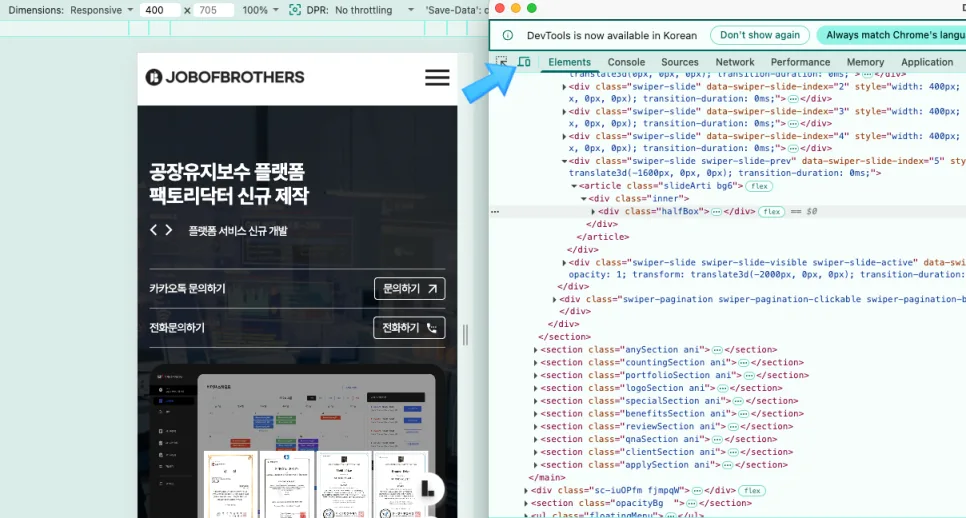Expand the opacityBg section node
This screenshot has height=518, width=966.
(x=526, y=503)
